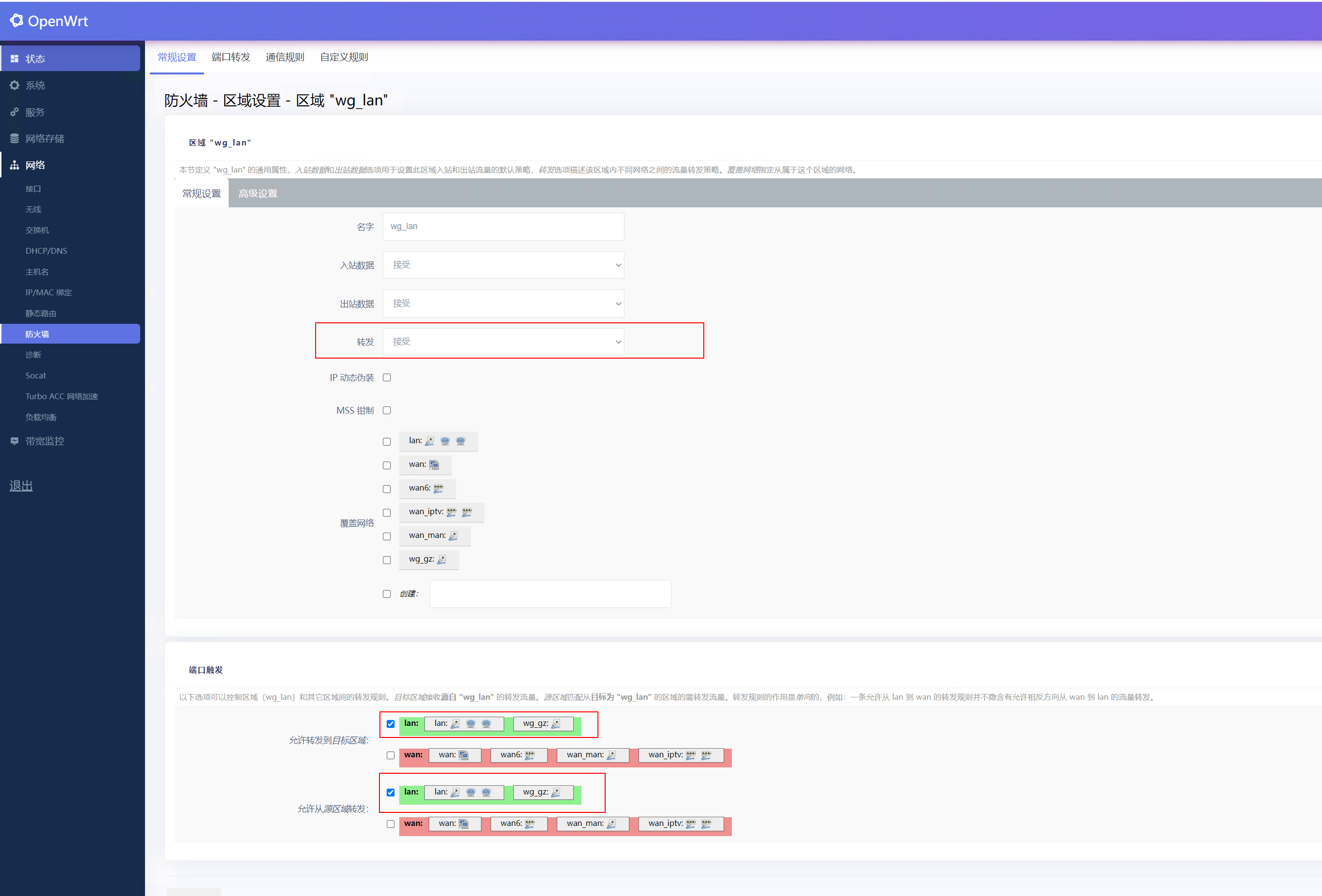Click the Network sitemap icon
The height and width of the screenshot is (896, 1322).
(x=15, y=165)
